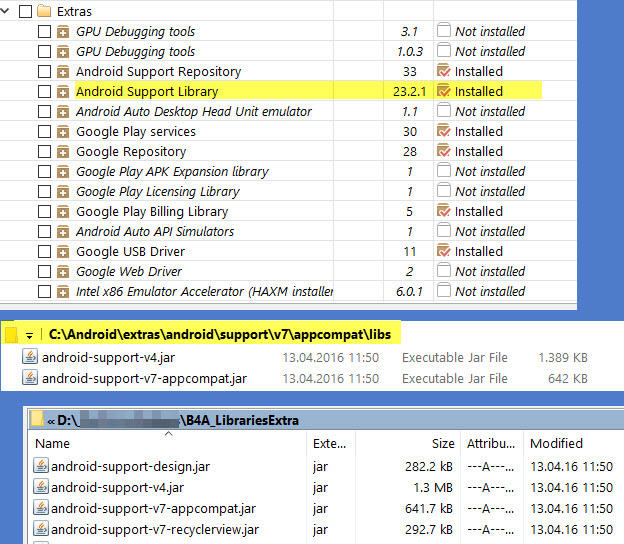
Task: Select Android Support Repository checkbox
Action: pos(44,72)
